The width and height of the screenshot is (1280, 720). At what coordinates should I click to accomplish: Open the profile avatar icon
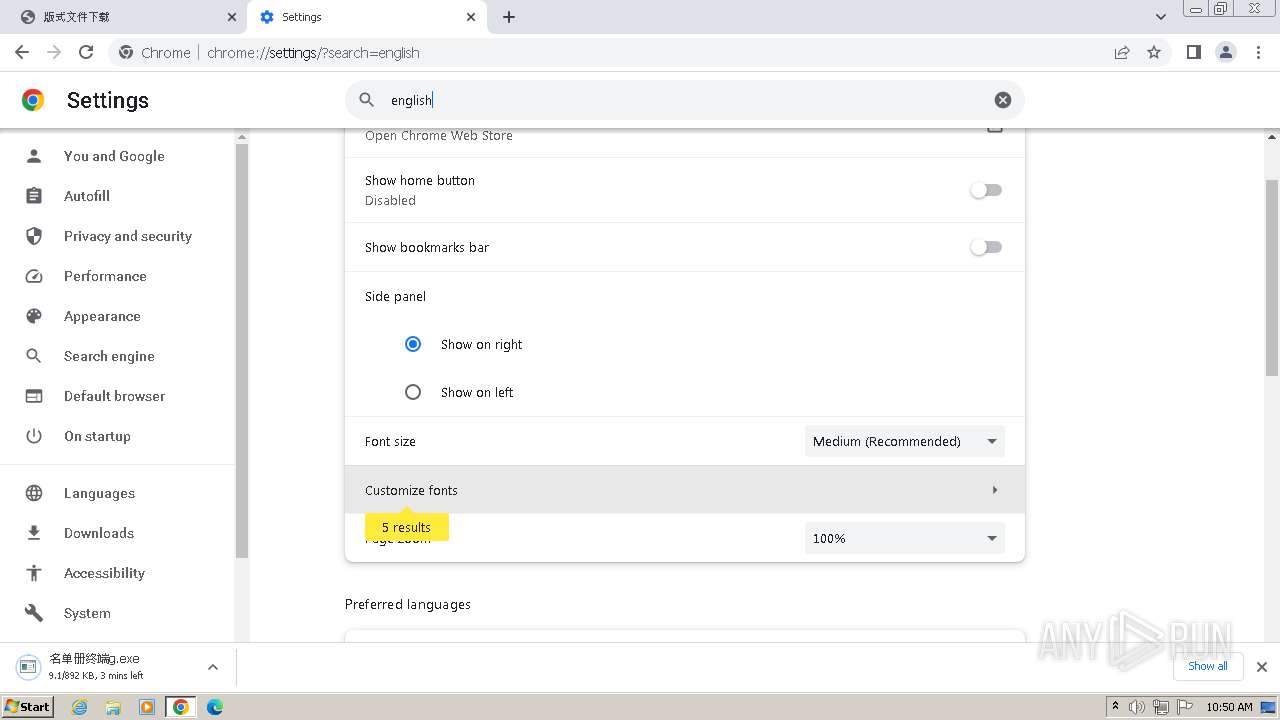[1225, 53]
